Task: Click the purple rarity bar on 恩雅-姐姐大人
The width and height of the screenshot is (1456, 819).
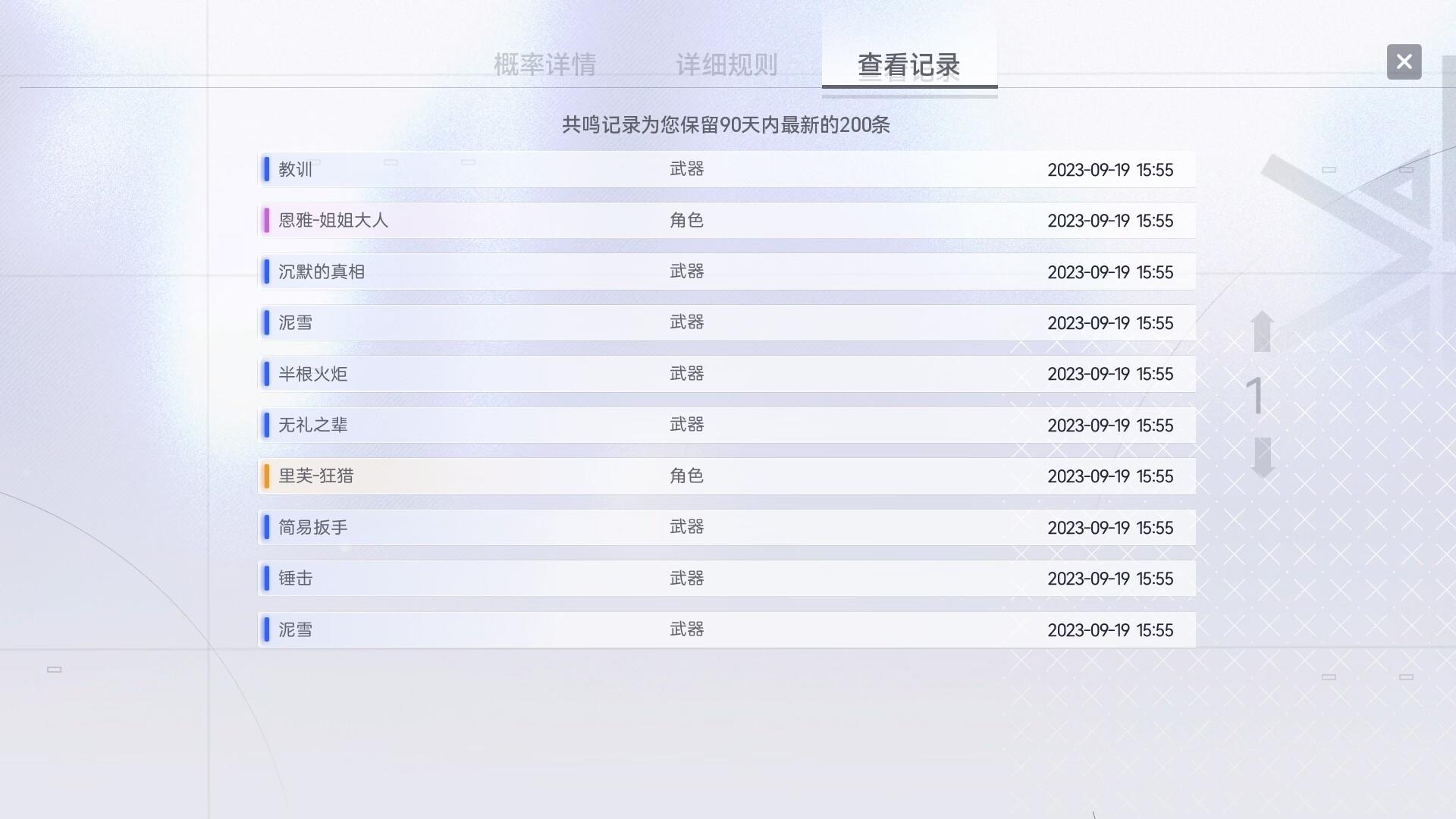Action: [266, 221]
